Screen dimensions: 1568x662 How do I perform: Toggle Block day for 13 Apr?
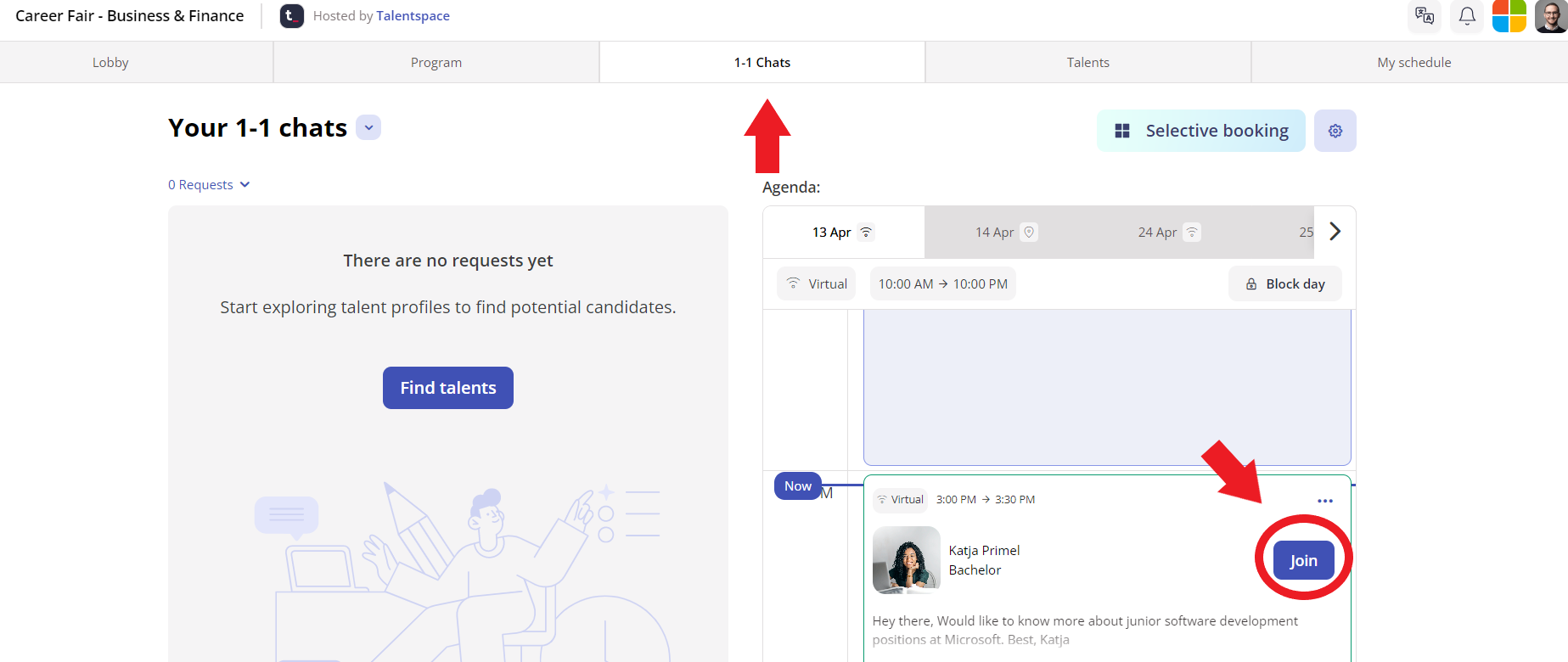click(x=1285, y=283)
